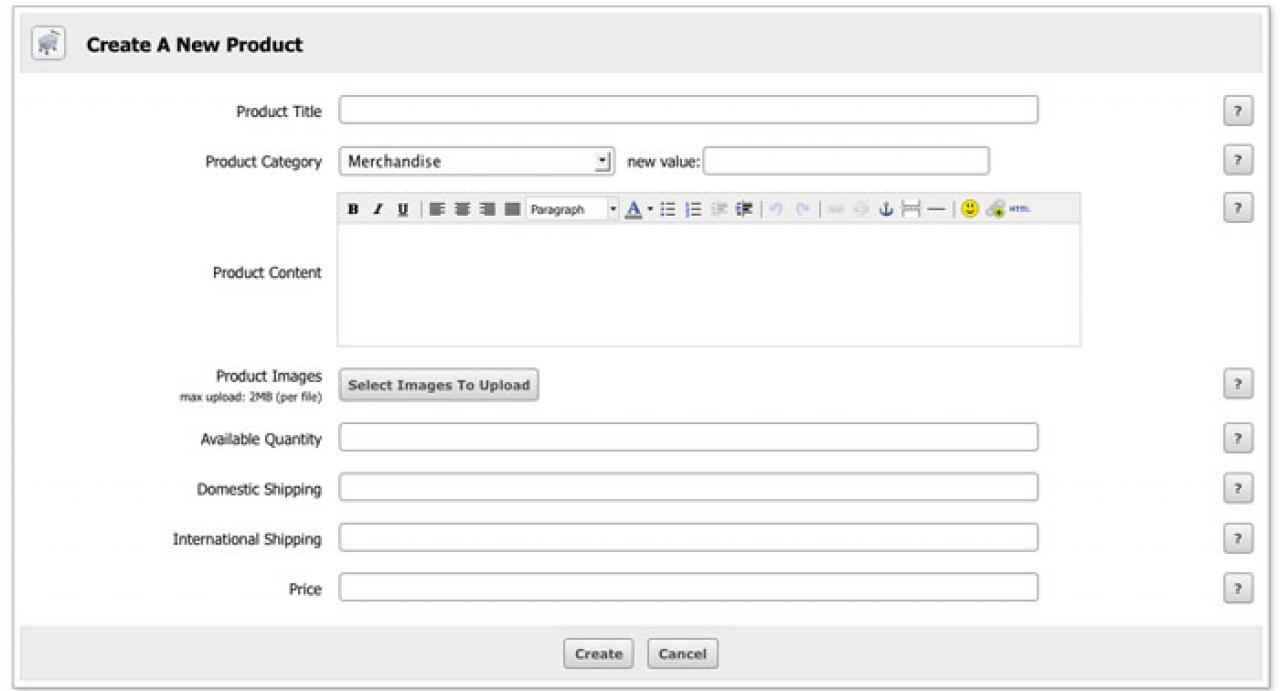Image resolution: width=1280 pixels, height=691 pixels.
Task: Click the unlink icon
Action: click(x=860, y=209)
